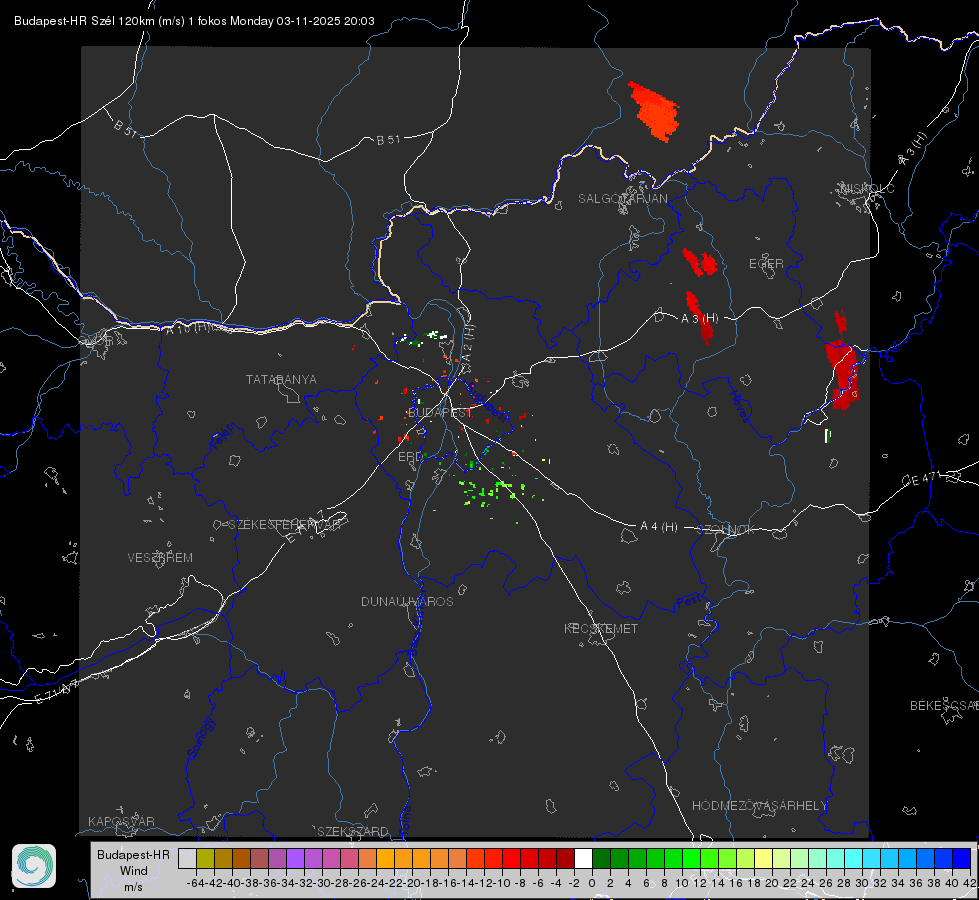The height and width of the screenshot is (900, 979).
Task: Click the white BUDAPEST city label
Action: [440, 413]
